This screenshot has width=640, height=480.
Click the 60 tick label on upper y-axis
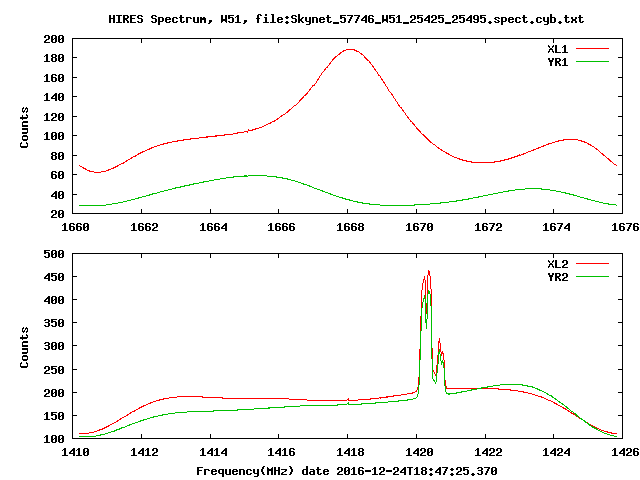[58, 175]
